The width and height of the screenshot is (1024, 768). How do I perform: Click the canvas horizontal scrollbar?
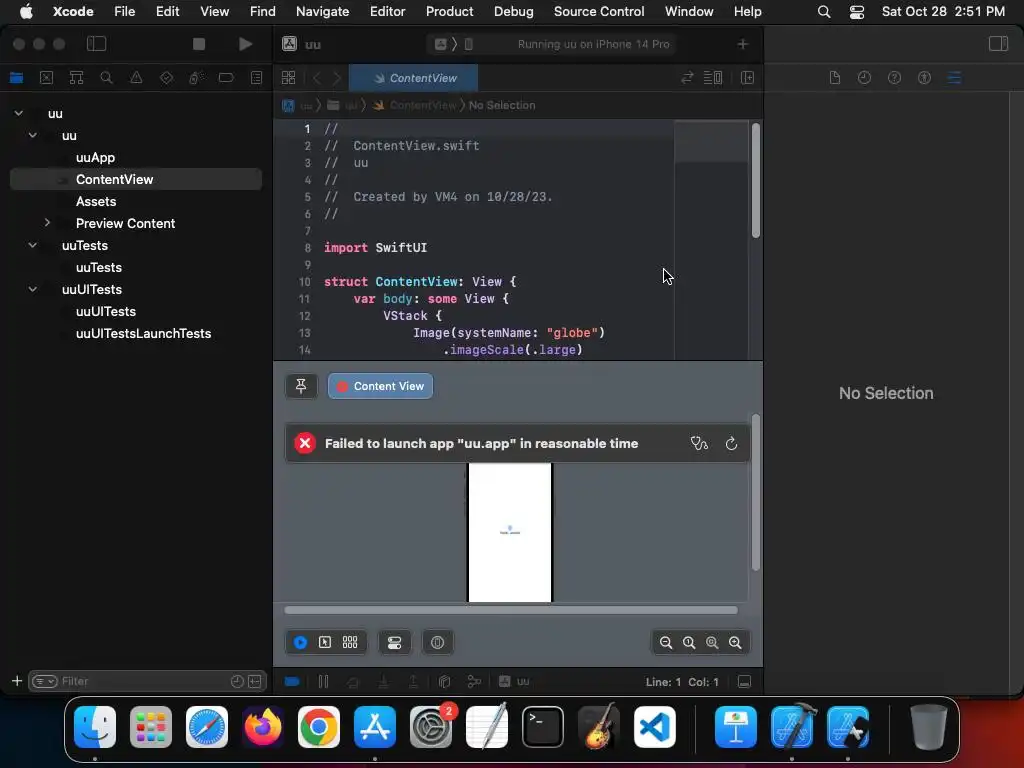(x=511, y=610)
